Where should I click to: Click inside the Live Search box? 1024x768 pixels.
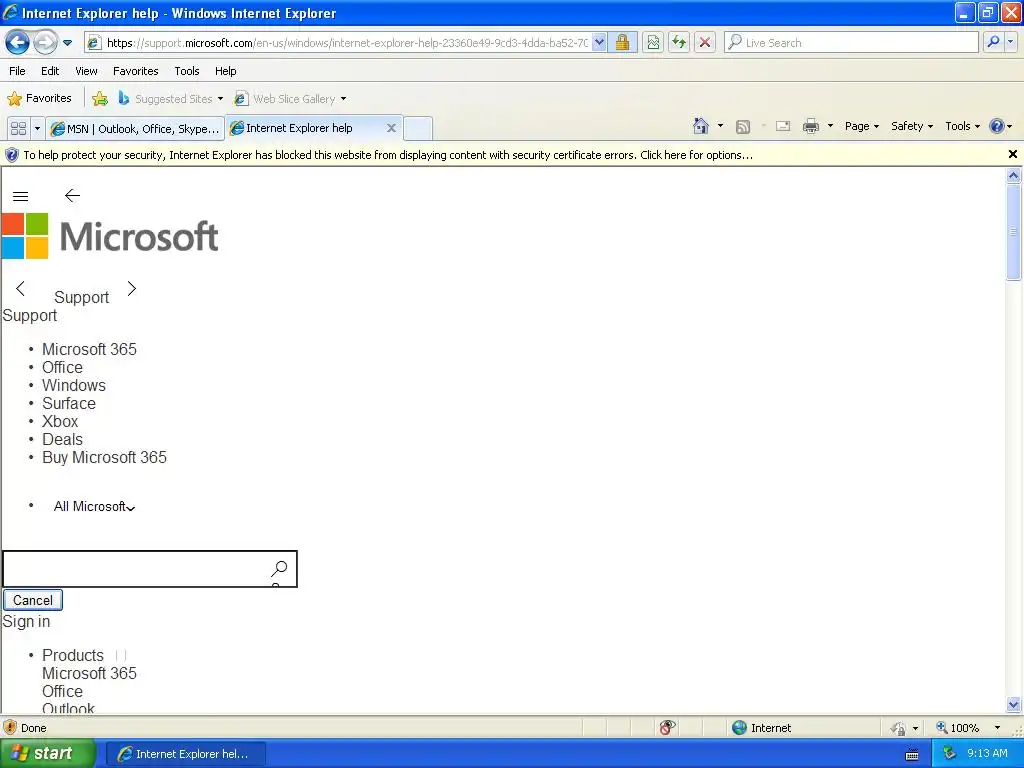pyautogui.click(x=852, y=43)
